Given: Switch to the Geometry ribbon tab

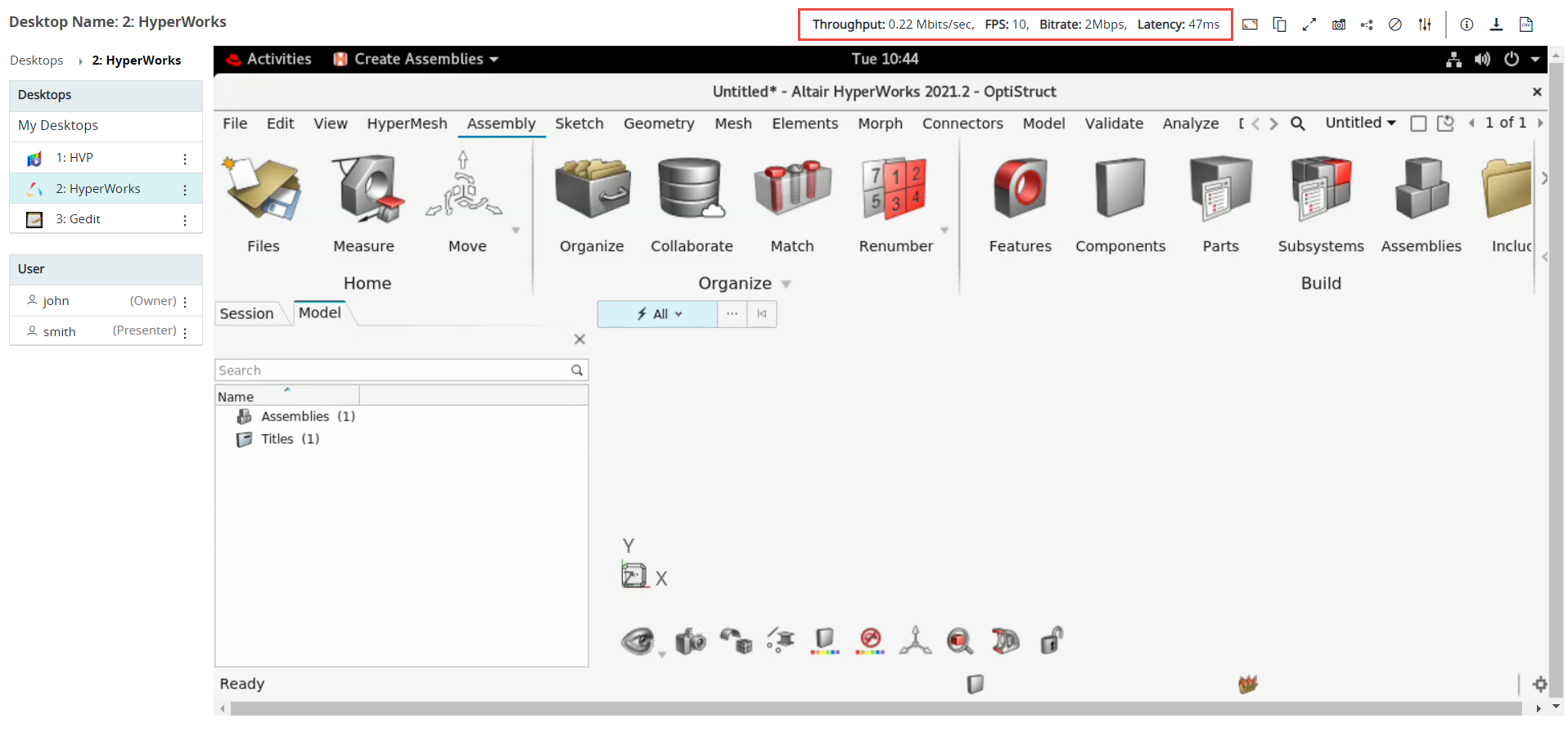Looking at the screenshot, I should click(x=659, y=123).
